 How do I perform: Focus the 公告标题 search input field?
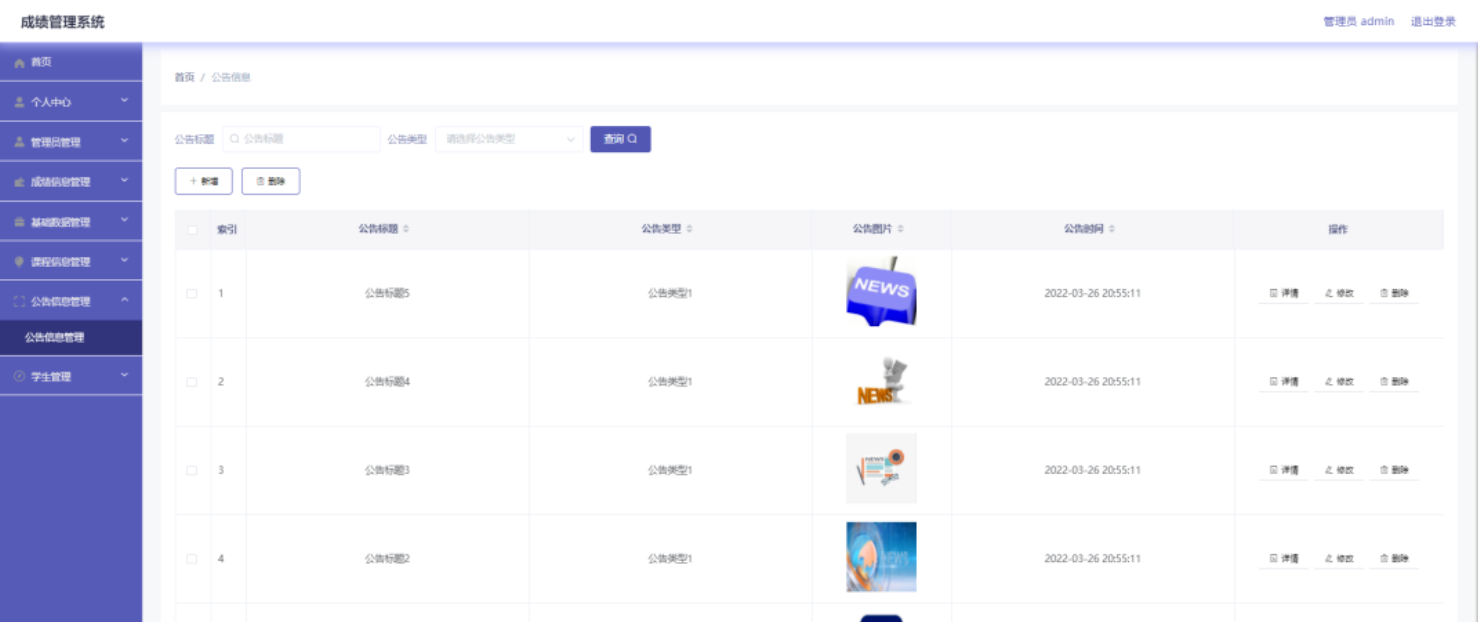coord(301,139)
